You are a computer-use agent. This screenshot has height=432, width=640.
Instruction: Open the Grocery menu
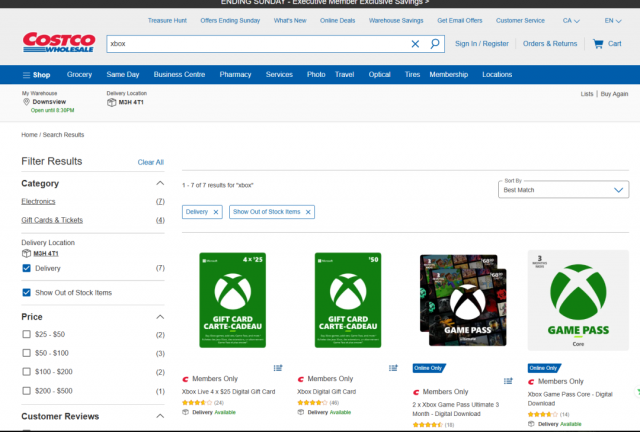tap(79, 75)
